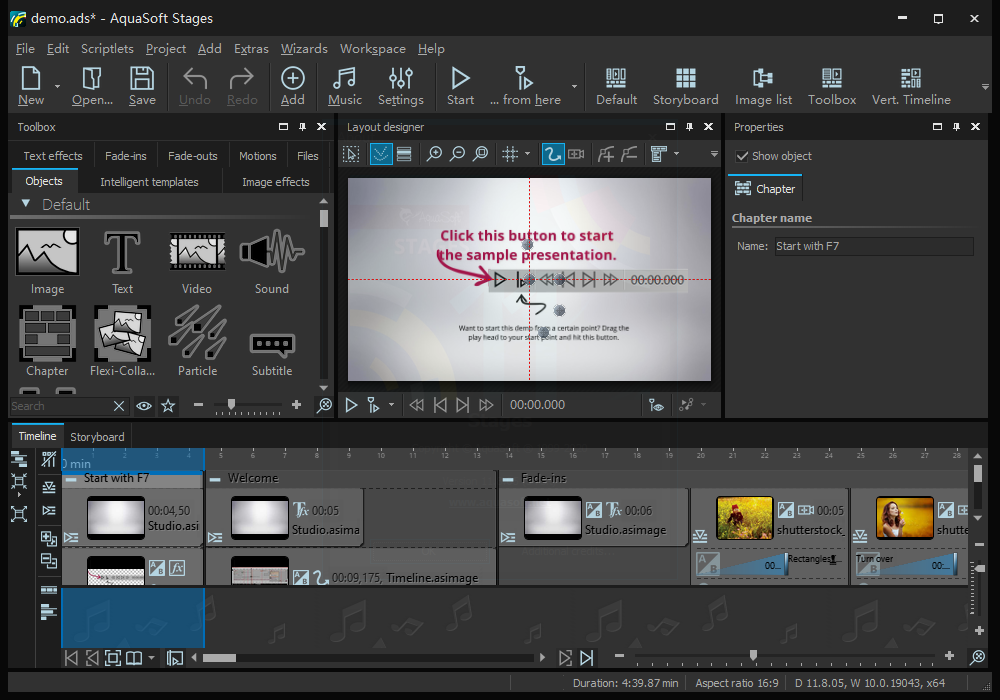Switch to Intelligent templates tab
This screenshot has width=1000, height=700.
(149, 182)
